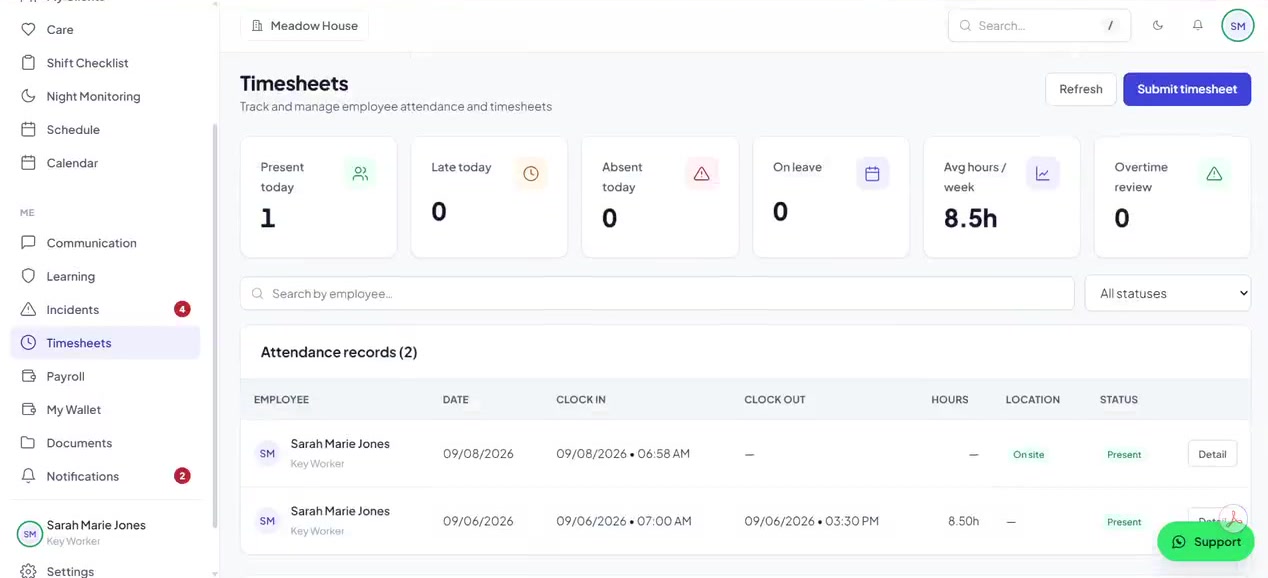Select Timesheets in the sidebar
Screen dimensions: 1268x578
pyautogui.click(x=105, y=343)
